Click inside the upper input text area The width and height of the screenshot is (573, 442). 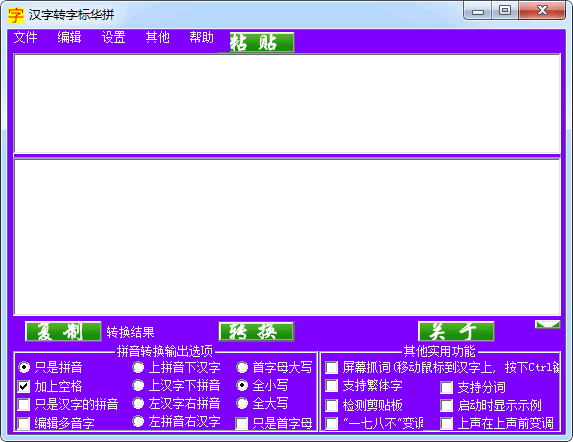[287, 103]
